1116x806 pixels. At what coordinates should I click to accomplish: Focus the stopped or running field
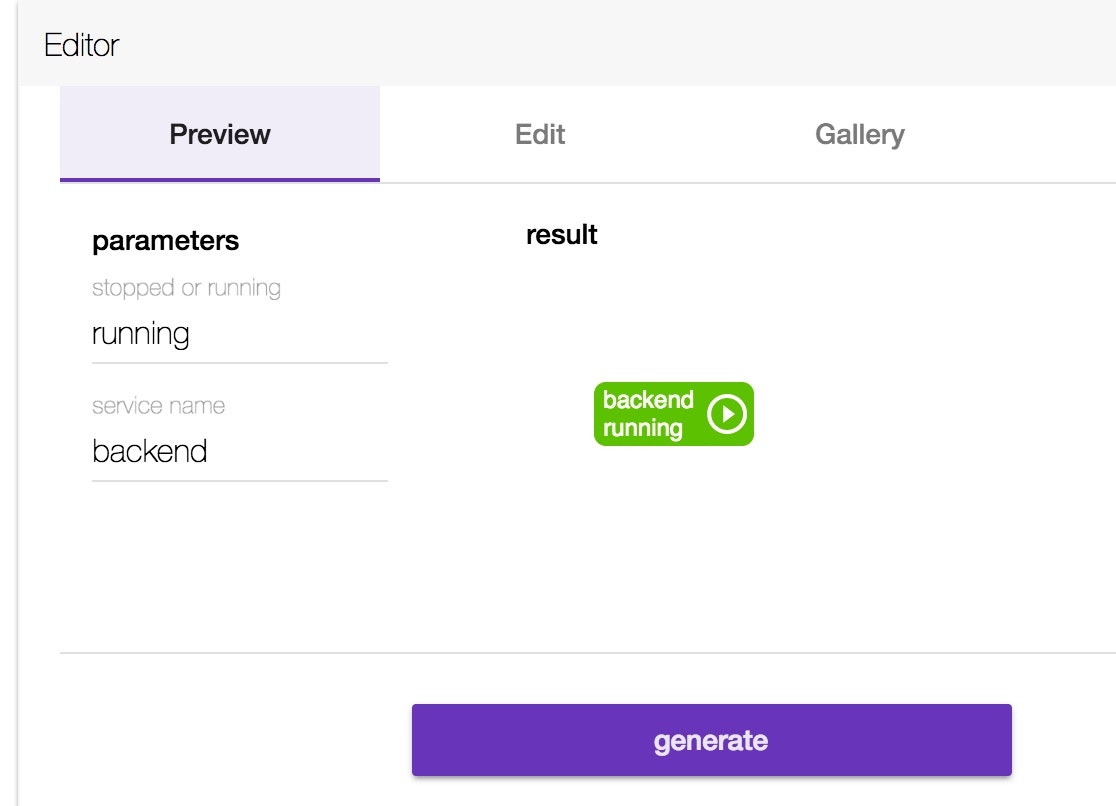click(x=239, y=333)
